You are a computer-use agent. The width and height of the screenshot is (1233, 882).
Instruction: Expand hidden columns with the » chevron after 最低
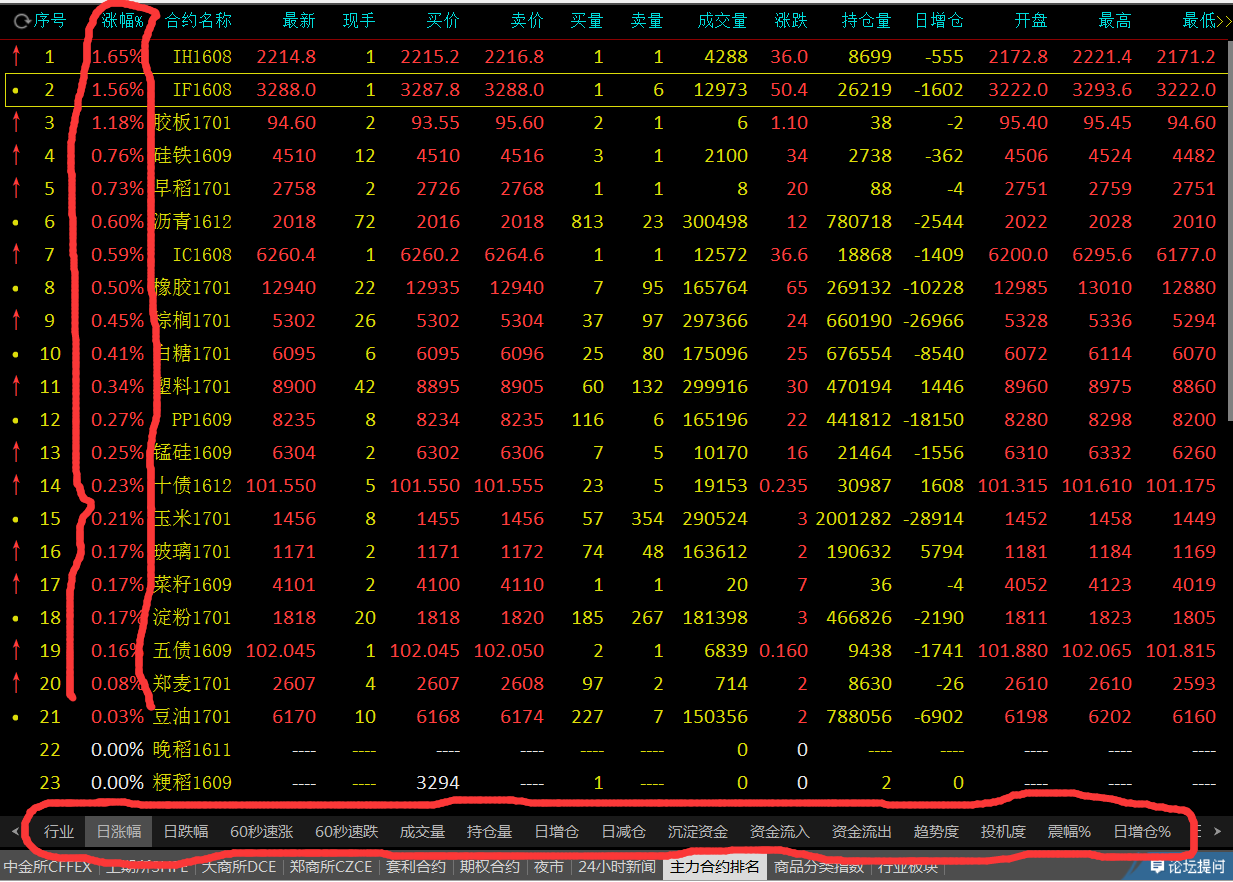1224,20
